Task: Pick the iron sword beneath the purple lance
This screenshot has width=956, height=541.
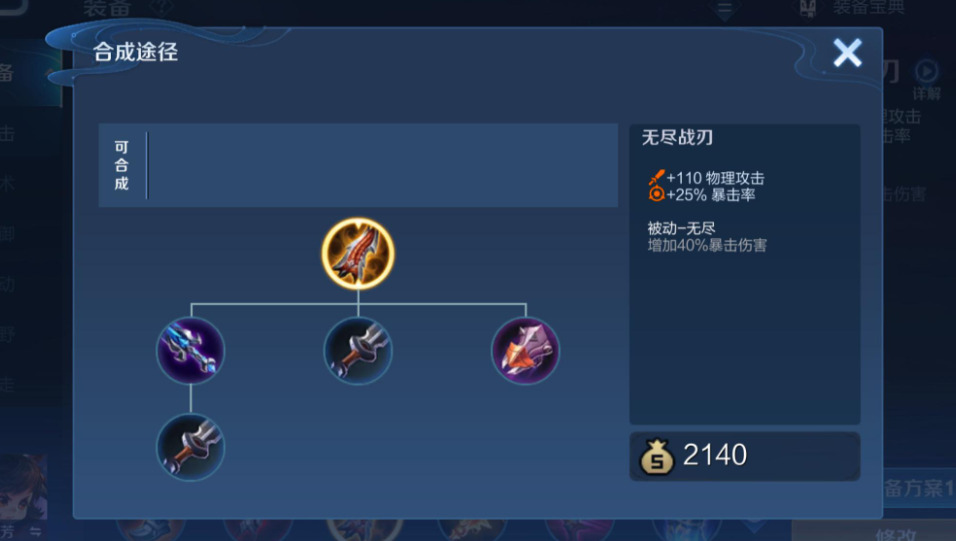Action: click(191, 447)
